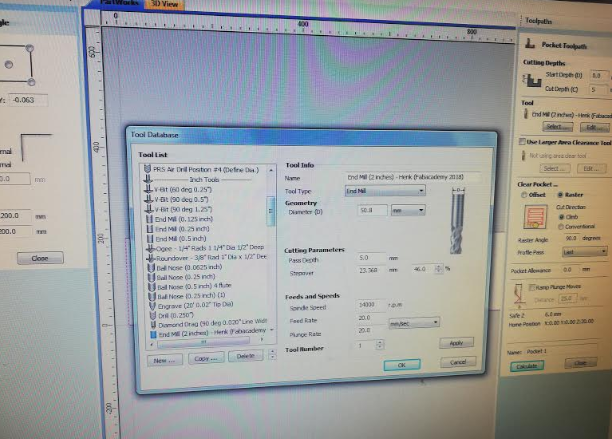Click the raster clear pocket preview icon
Image resolution: width=612 pixels, height=439 pixels.
pyautogui.click(x=535, y=217)
